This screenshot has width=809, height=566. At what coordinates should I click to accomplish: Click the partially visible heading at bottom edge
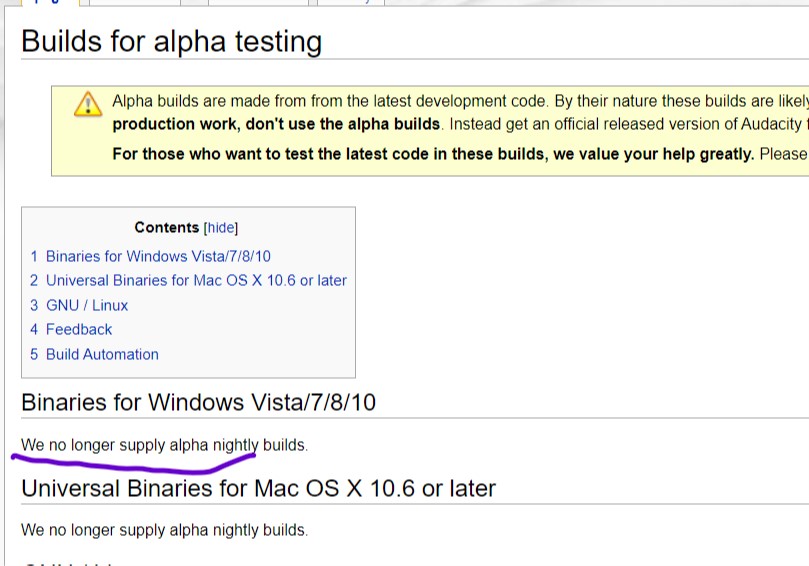67,563
